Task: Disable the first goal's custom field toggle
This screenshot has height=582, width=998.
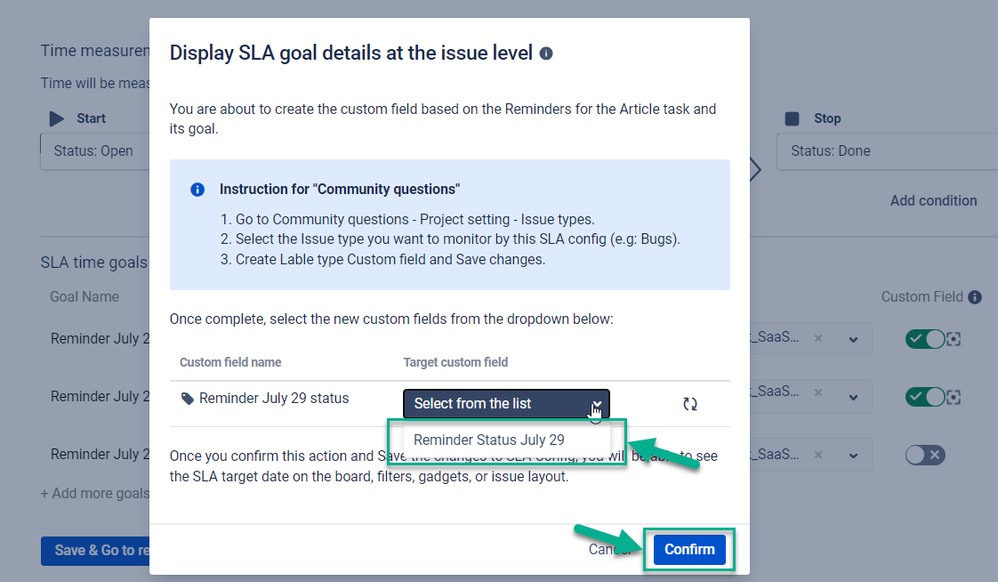Action: [925, 339]
